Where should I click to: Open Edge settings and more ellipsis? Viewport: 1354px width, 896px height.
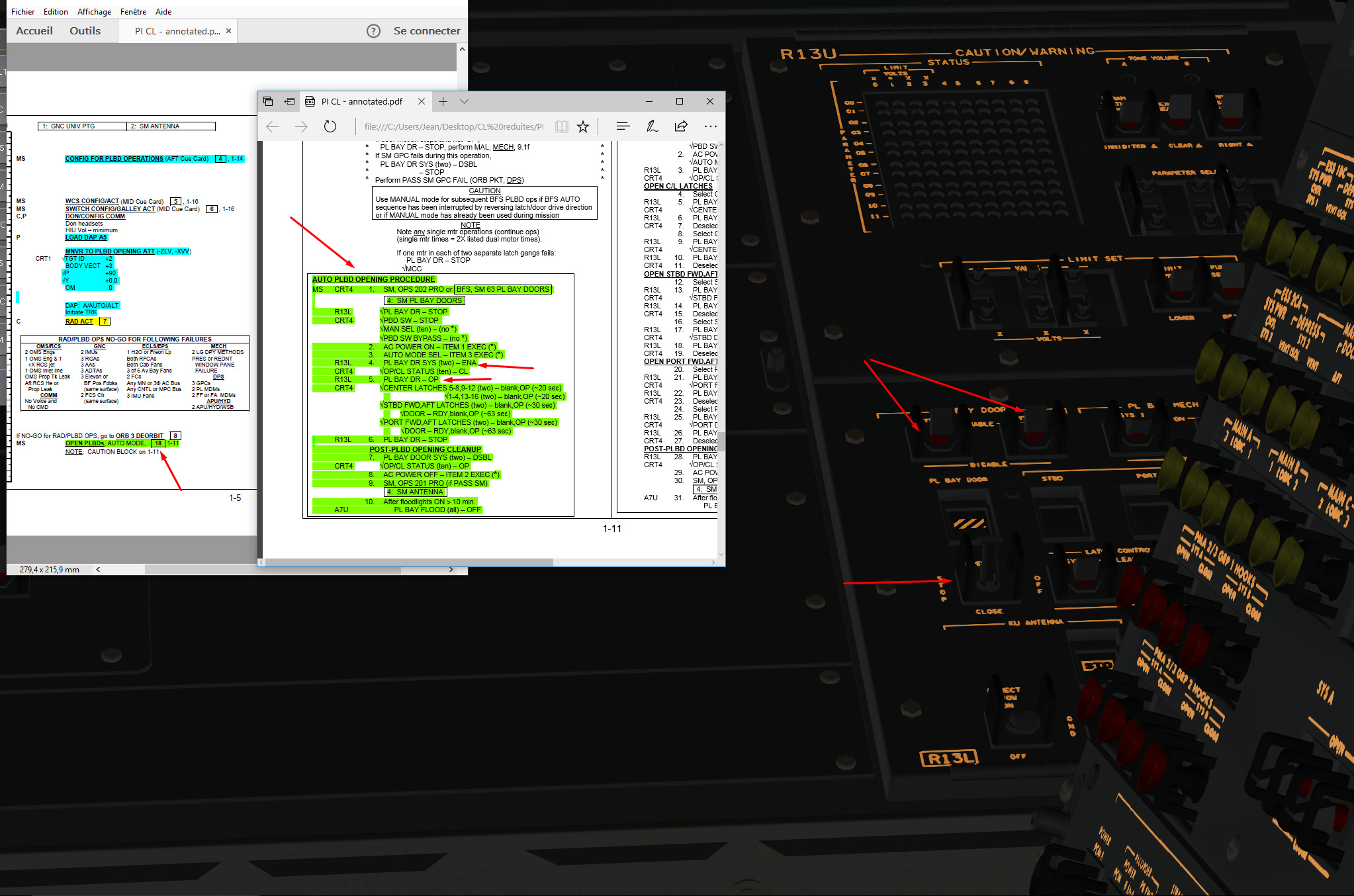point(710,126)
